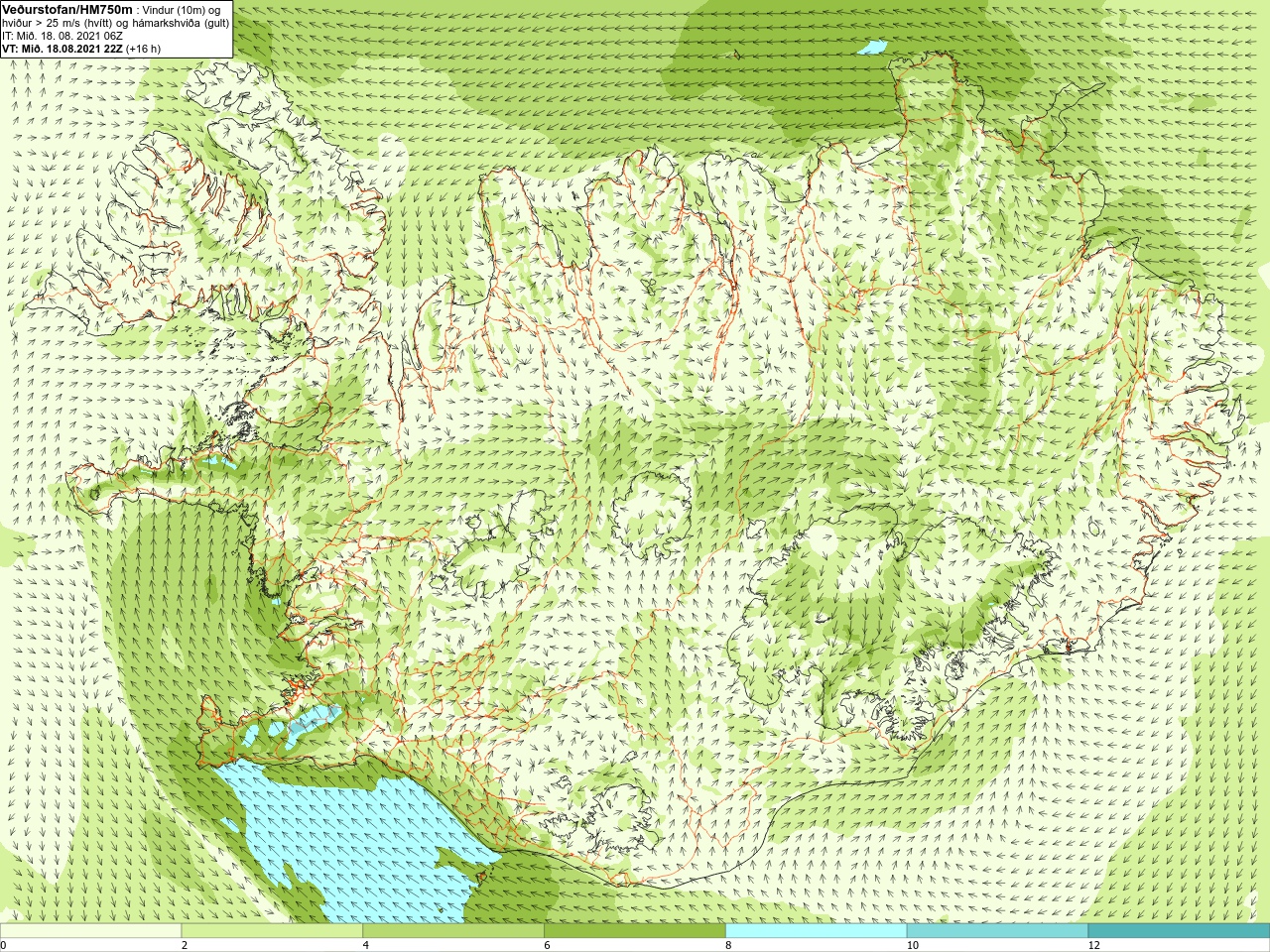Click the '2' label under the color bar
The image size is (1270, 952).
(x=185, y=945)
